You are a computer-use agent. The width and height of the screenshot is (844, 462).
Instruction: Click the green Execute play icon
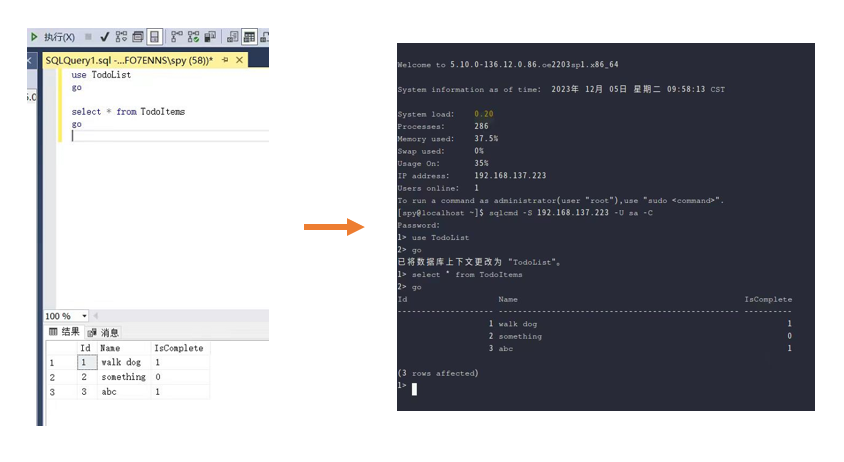pos(35,37)
